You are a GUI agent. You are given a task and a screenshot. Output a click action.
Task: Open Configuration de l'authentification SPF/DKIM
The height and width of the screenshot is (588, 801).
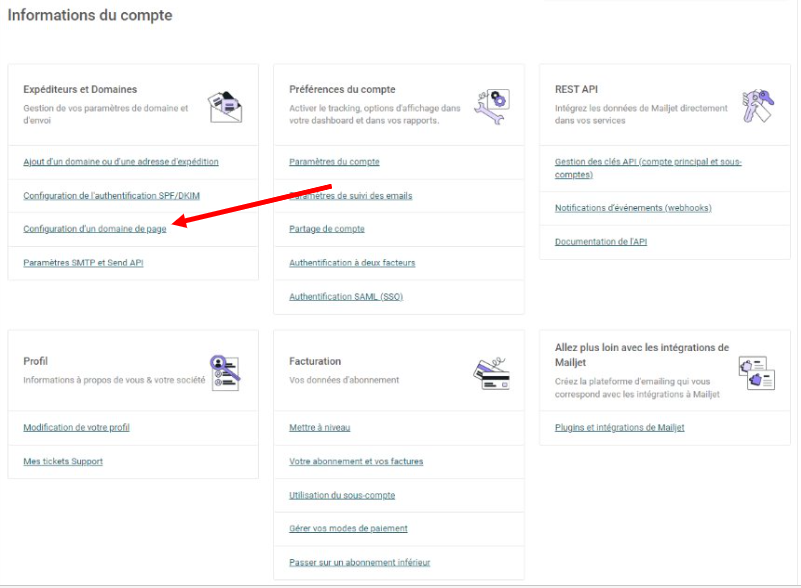tap(111, 196)
